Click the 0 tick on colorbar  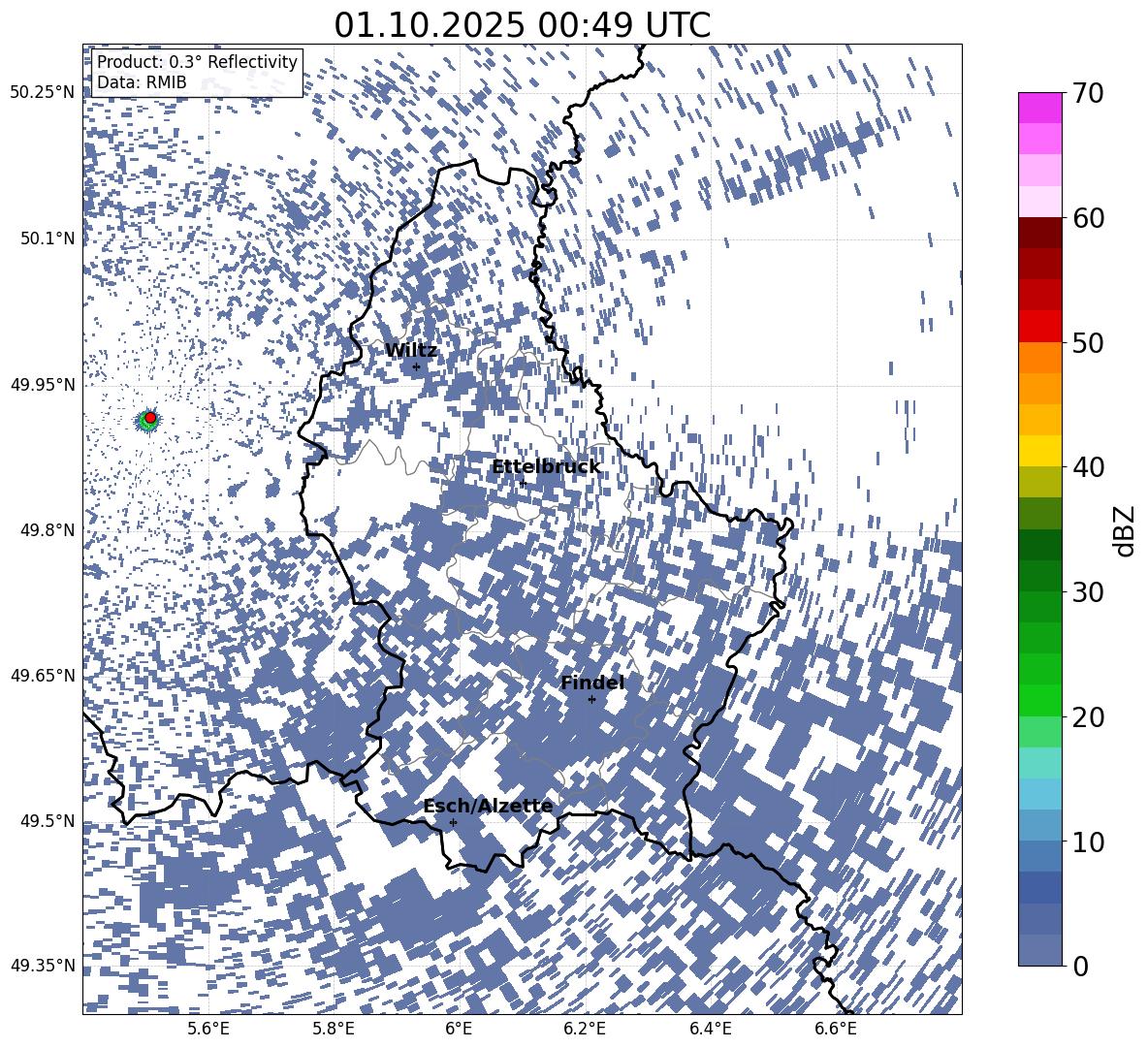pos(1081,966)
